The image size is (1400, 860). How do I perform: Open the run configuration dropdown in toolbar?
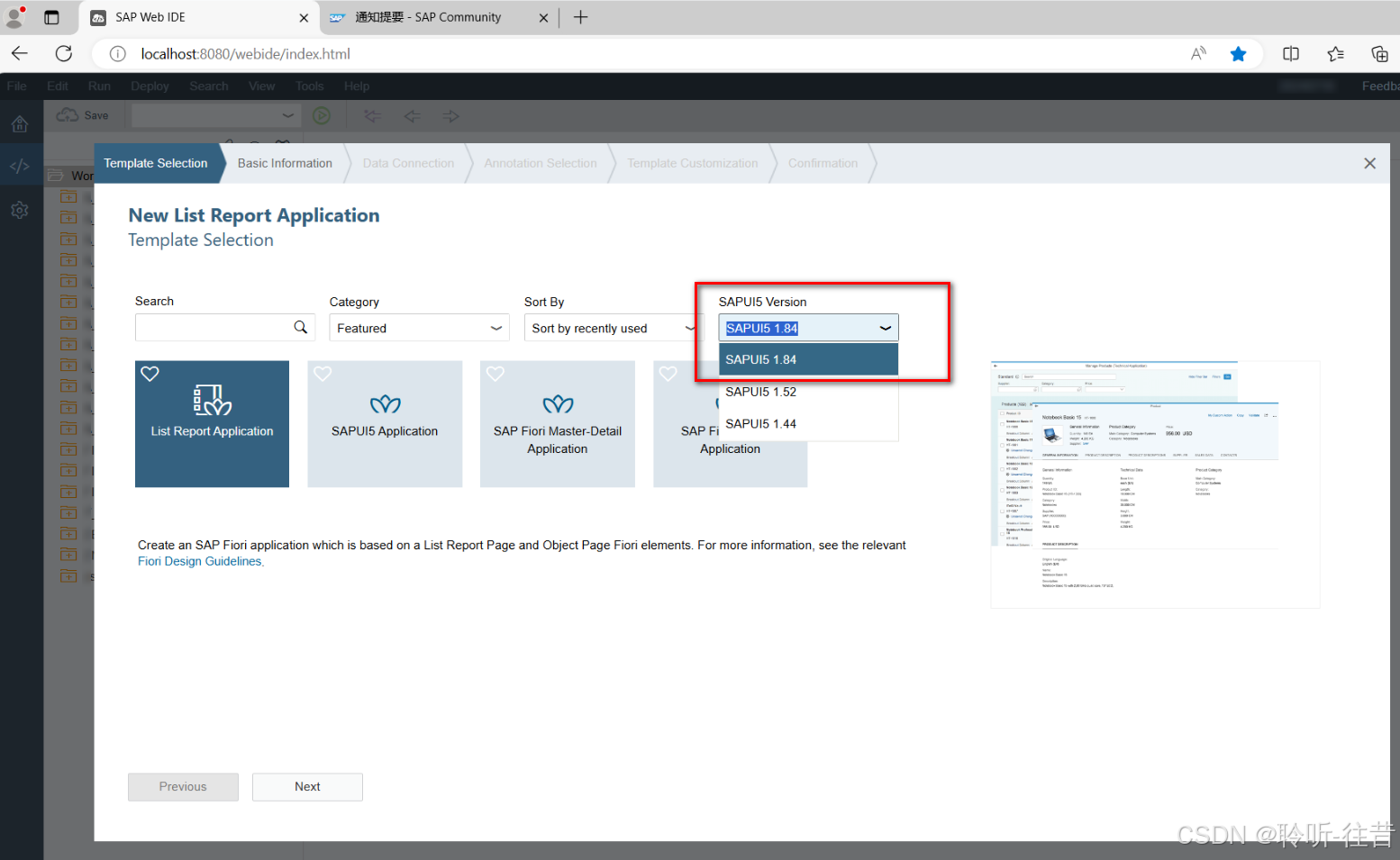tap(215, 115)
